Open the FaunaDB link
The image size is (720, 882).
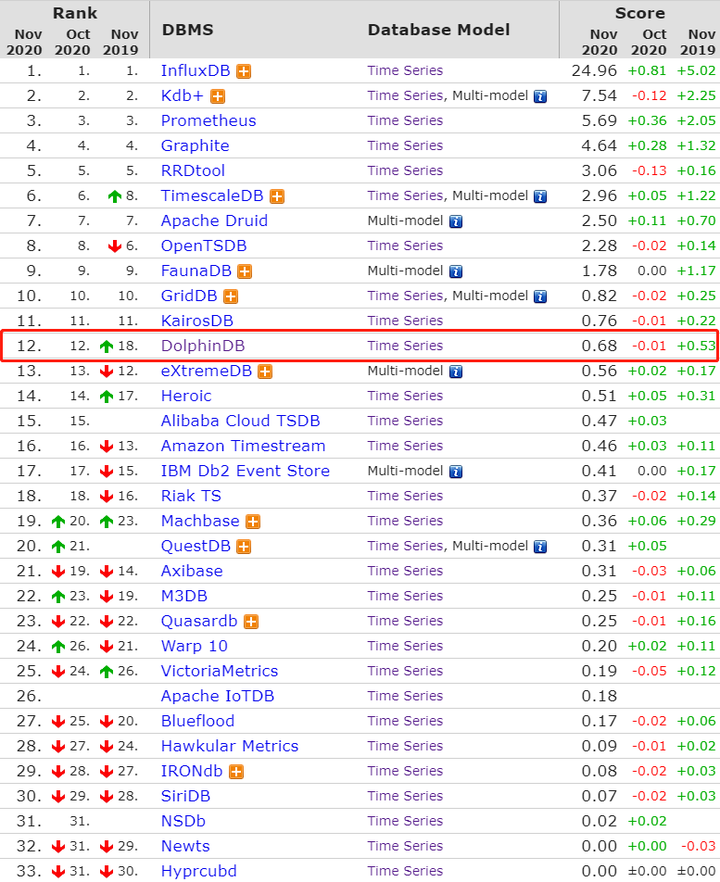(196, 271)
